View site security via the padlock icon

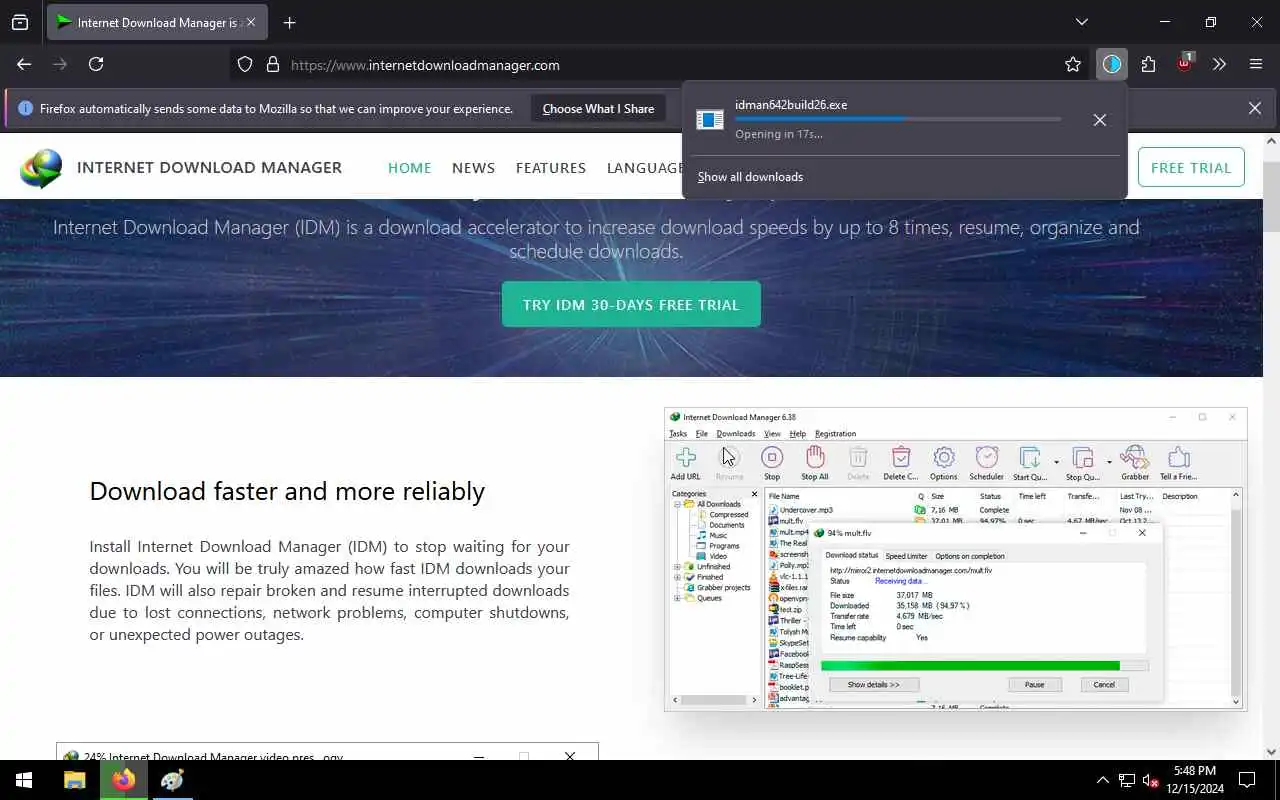click(272, 65)
